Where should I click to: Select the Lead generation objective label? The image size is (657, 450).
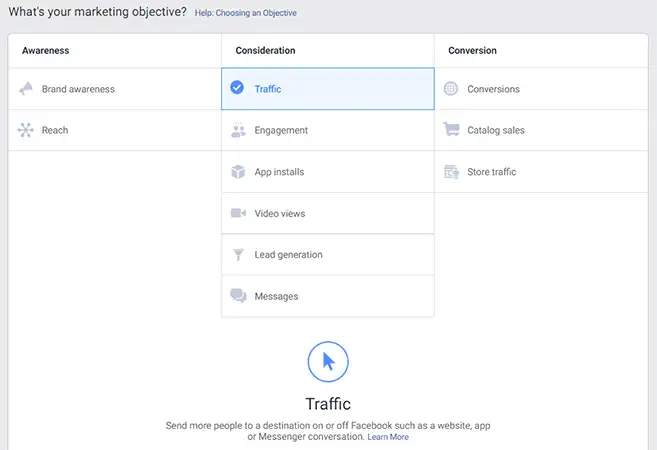click(x=288, y=255)
